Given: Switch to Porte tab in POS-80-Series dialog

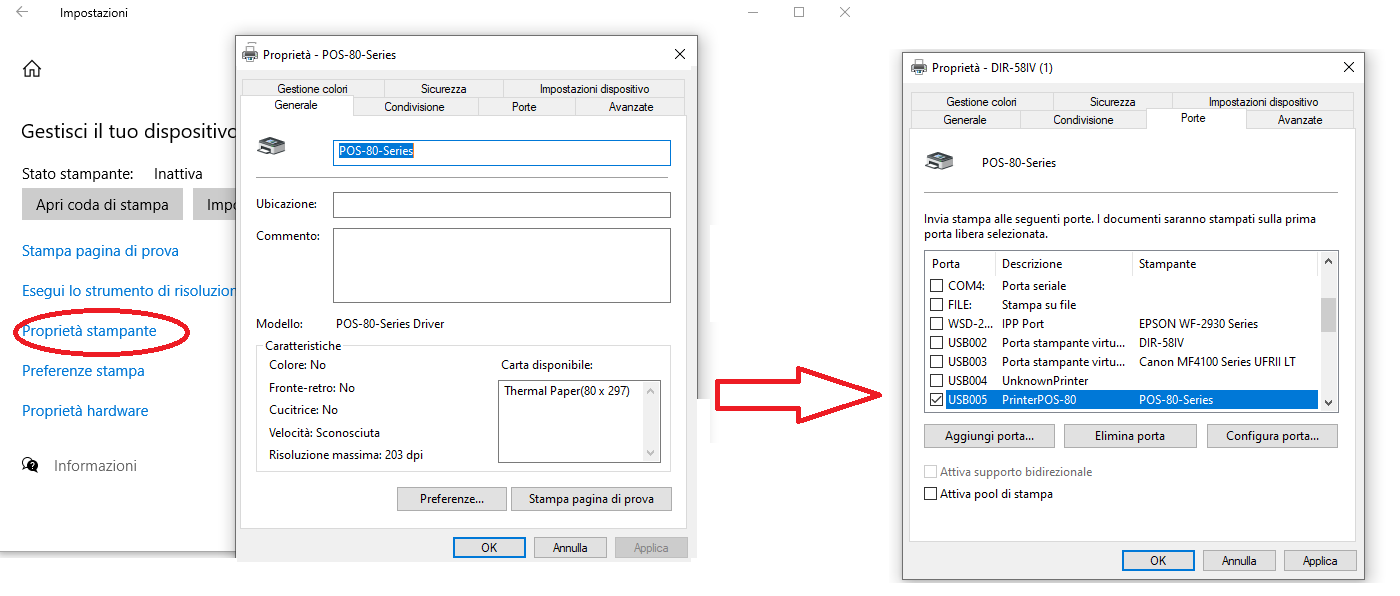Looking at the screenshot, I should tap(525, 107).
